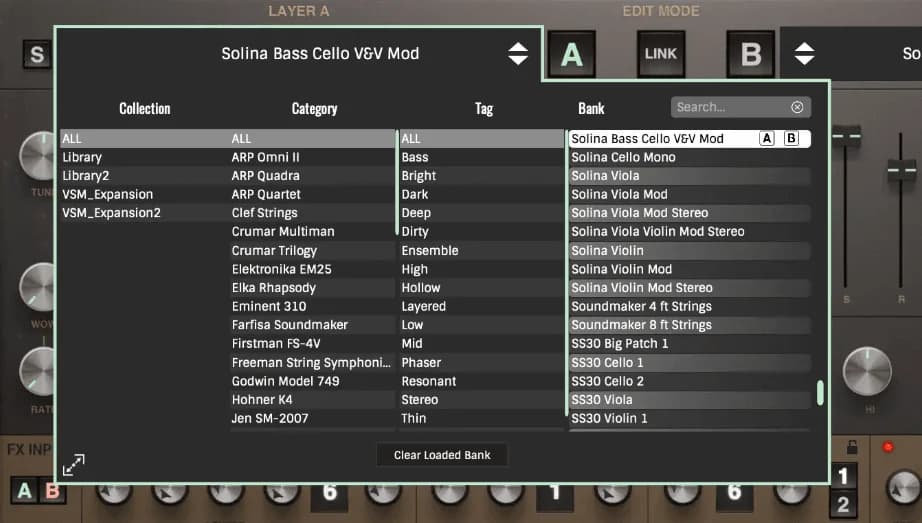This screenshot has height=523, width=922.
Task: Open the Layer A preset selector arrows
Action: [x=517, y=54]
